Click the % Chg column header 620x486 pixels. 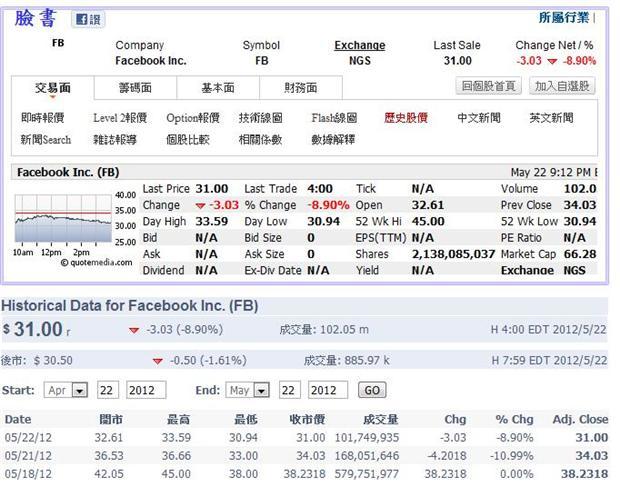pyautogui.click(x=514, y=420)
